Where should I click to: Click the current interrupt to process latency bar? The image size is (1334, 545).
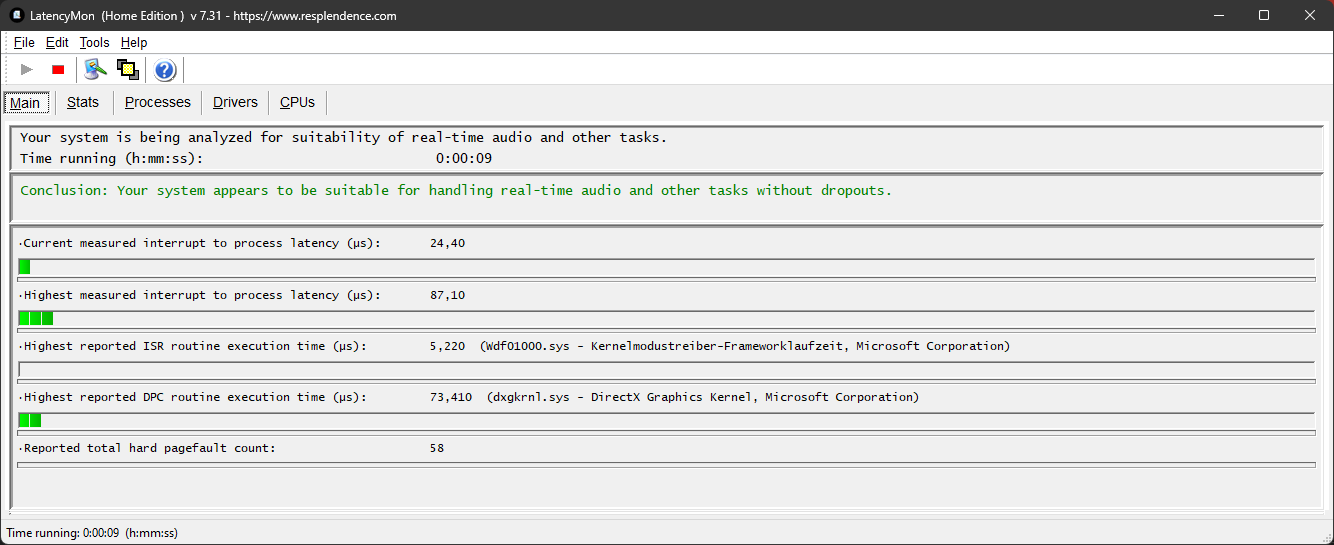666,266
